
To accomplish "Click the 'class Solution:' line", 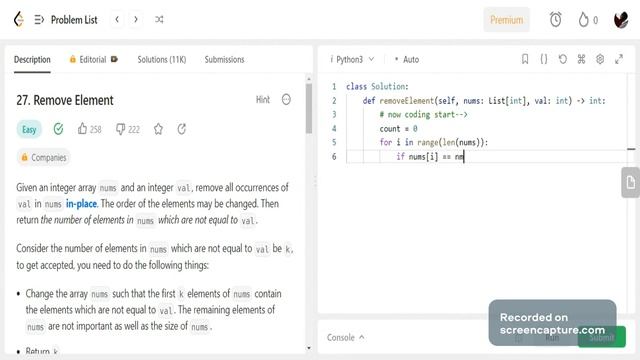I will click(x=377, y=87).
